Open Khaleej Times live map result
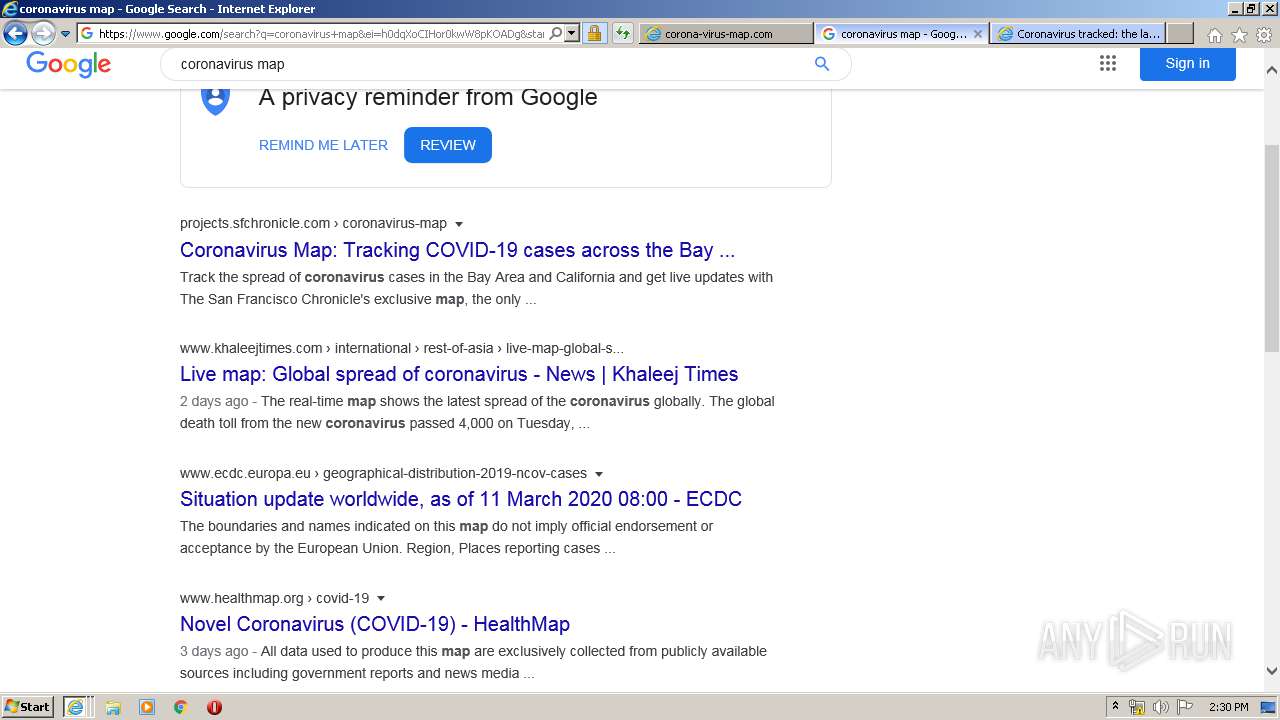 (459, 374)
